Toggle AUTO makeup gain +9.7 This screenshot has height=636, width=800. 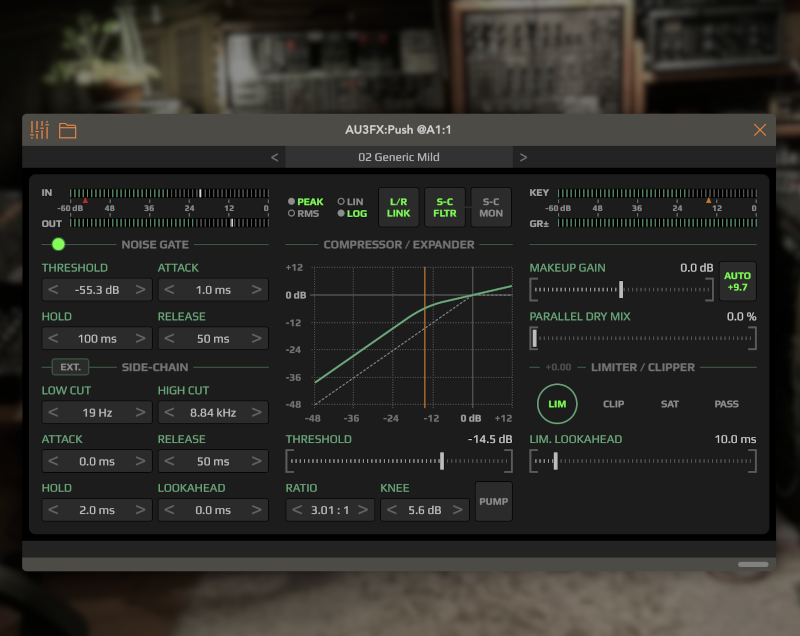pos(738,281)
